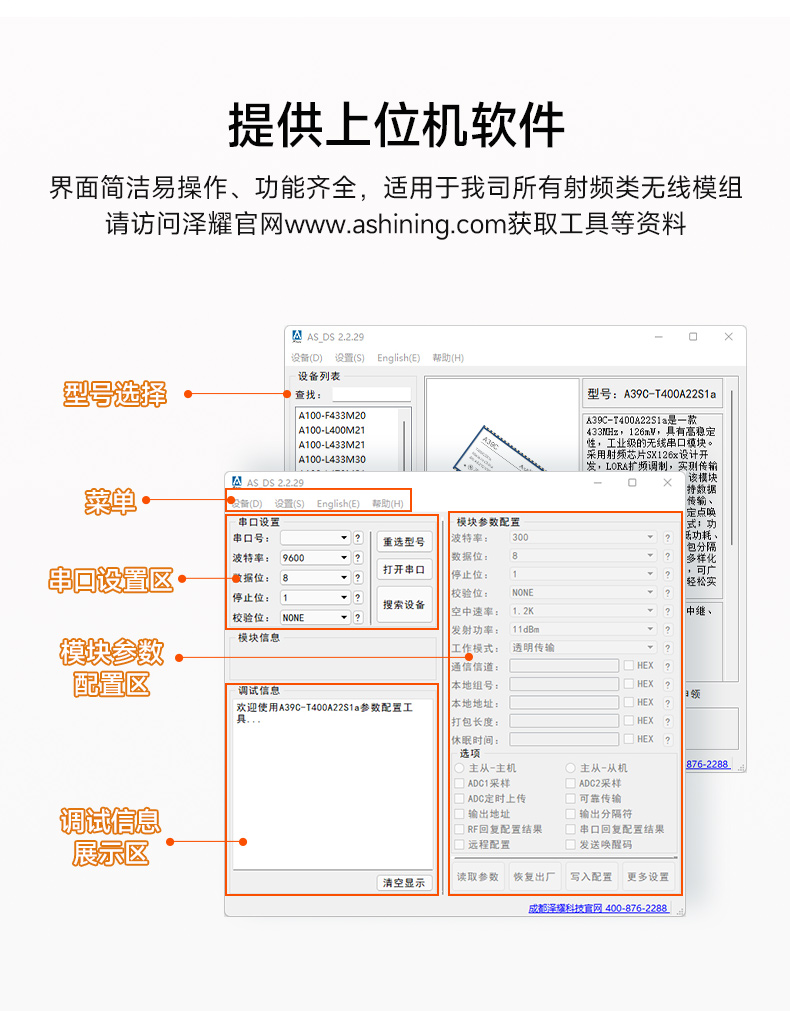Click the AS_DS app icon in front window
The height and width of the screenshot is (1011, 790).
point(237,482)
